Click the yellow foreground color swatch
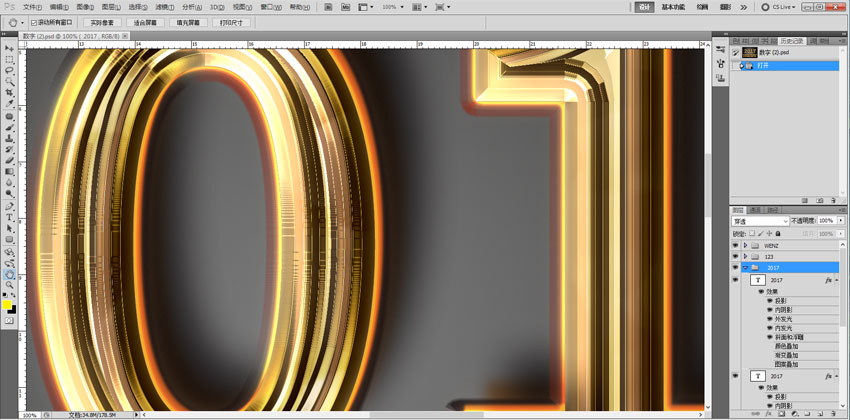850x420 pixels. point(7,305)
